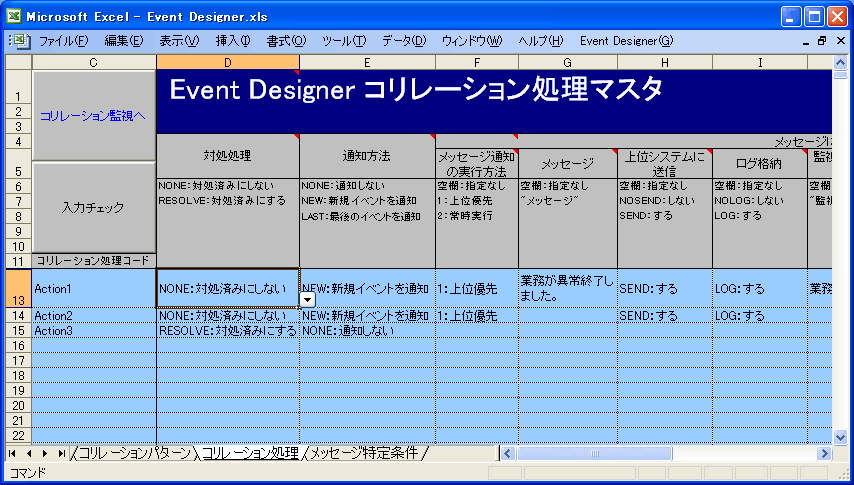This screenshot has height=485, width=854.
Task: Open the ヘルプ(H) menu
Action: [541, 41]
